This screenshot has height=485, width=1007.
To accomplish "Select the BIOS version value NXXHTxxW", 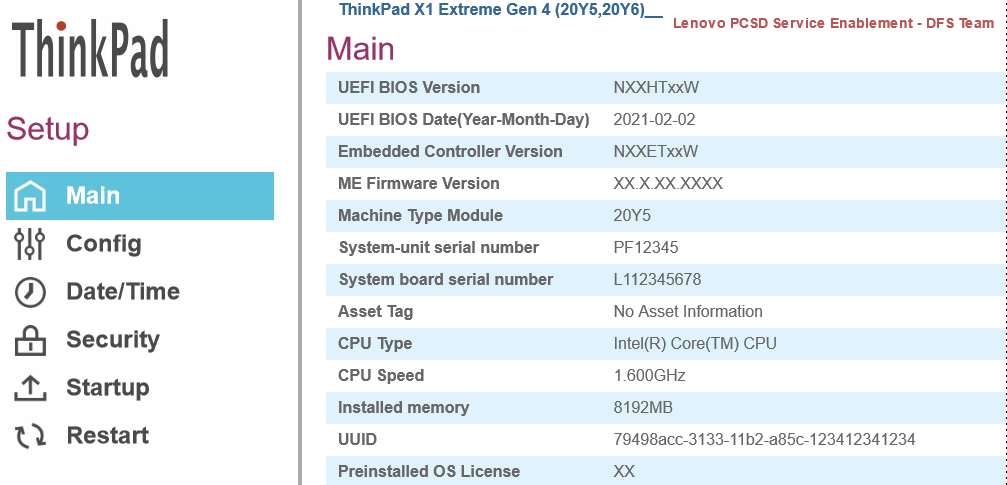I will click(x=656, y=87).
